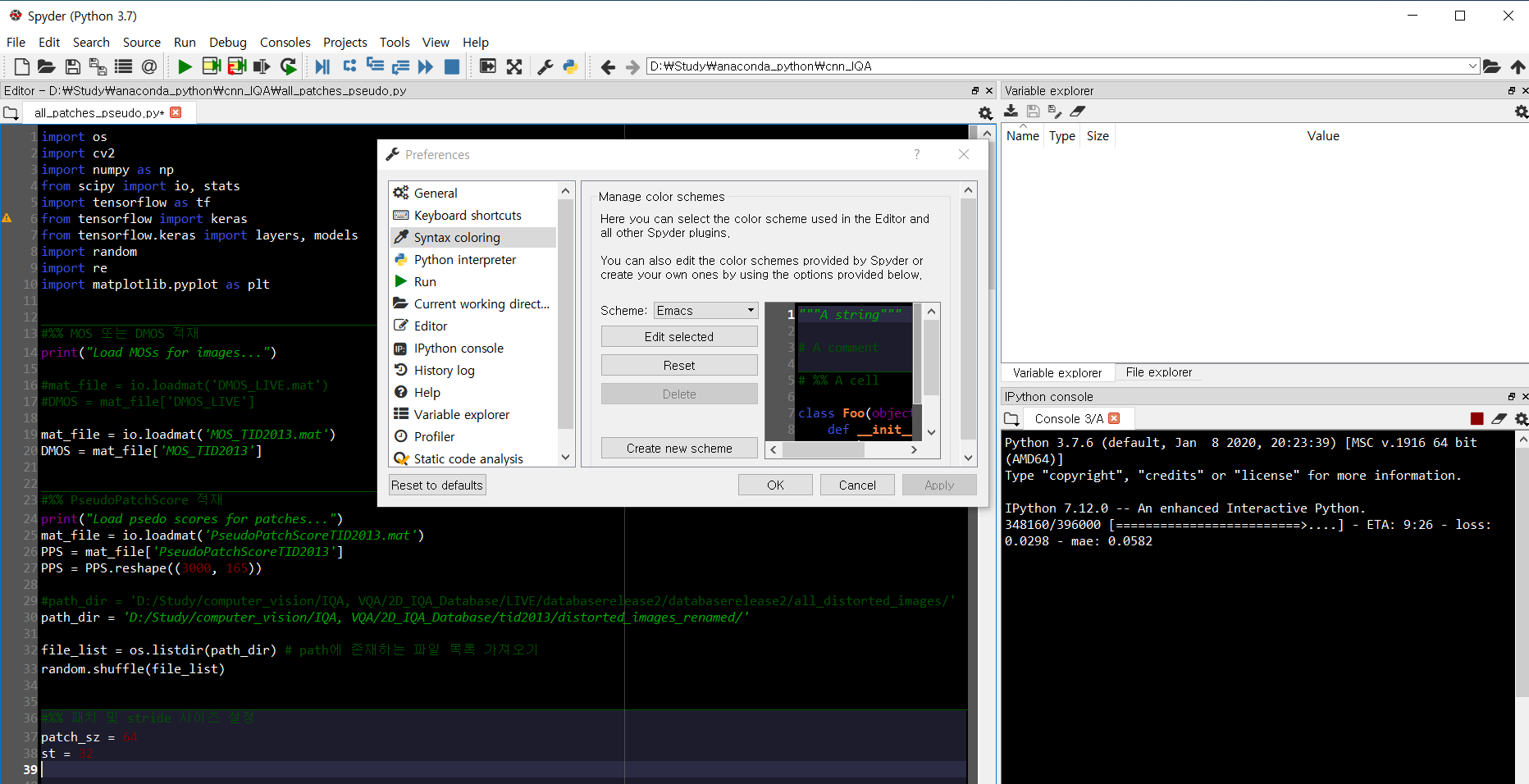Maximize current pane icon
The image size is (1529, 784).
[488, 66]
